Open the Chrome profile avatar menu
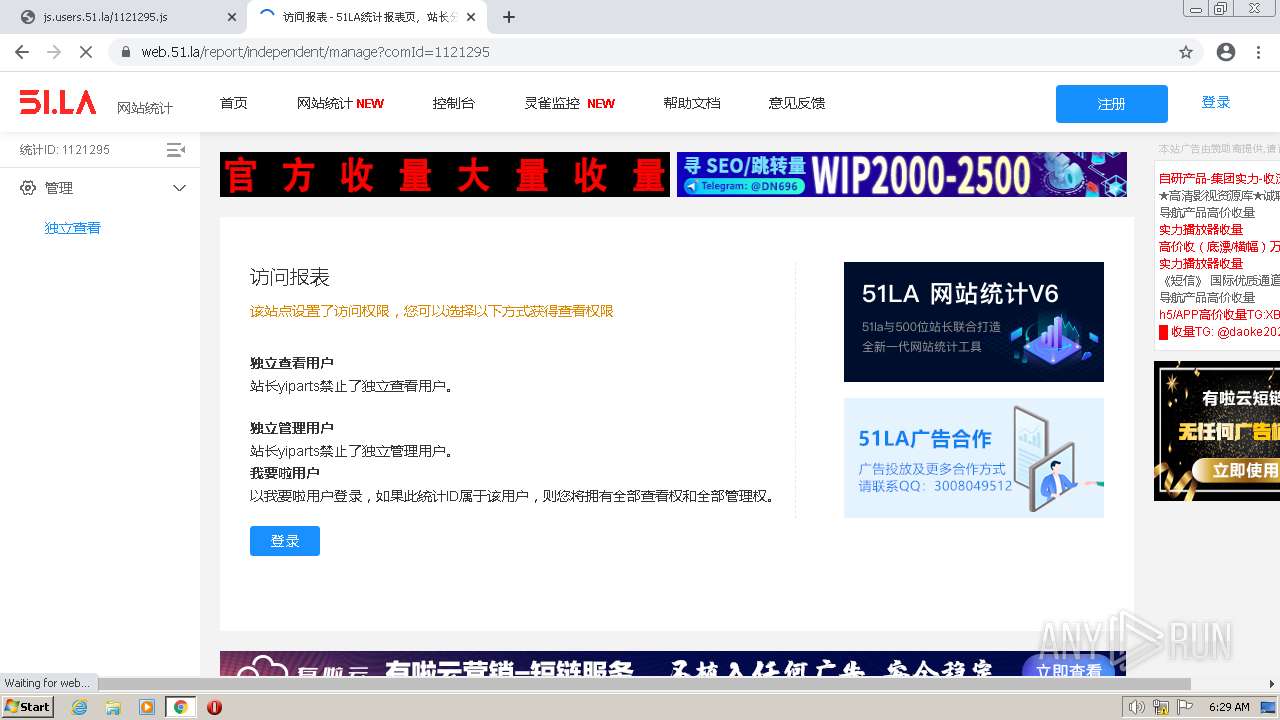This screenshot has height=720, width=1280. [x=1226, y=52]
